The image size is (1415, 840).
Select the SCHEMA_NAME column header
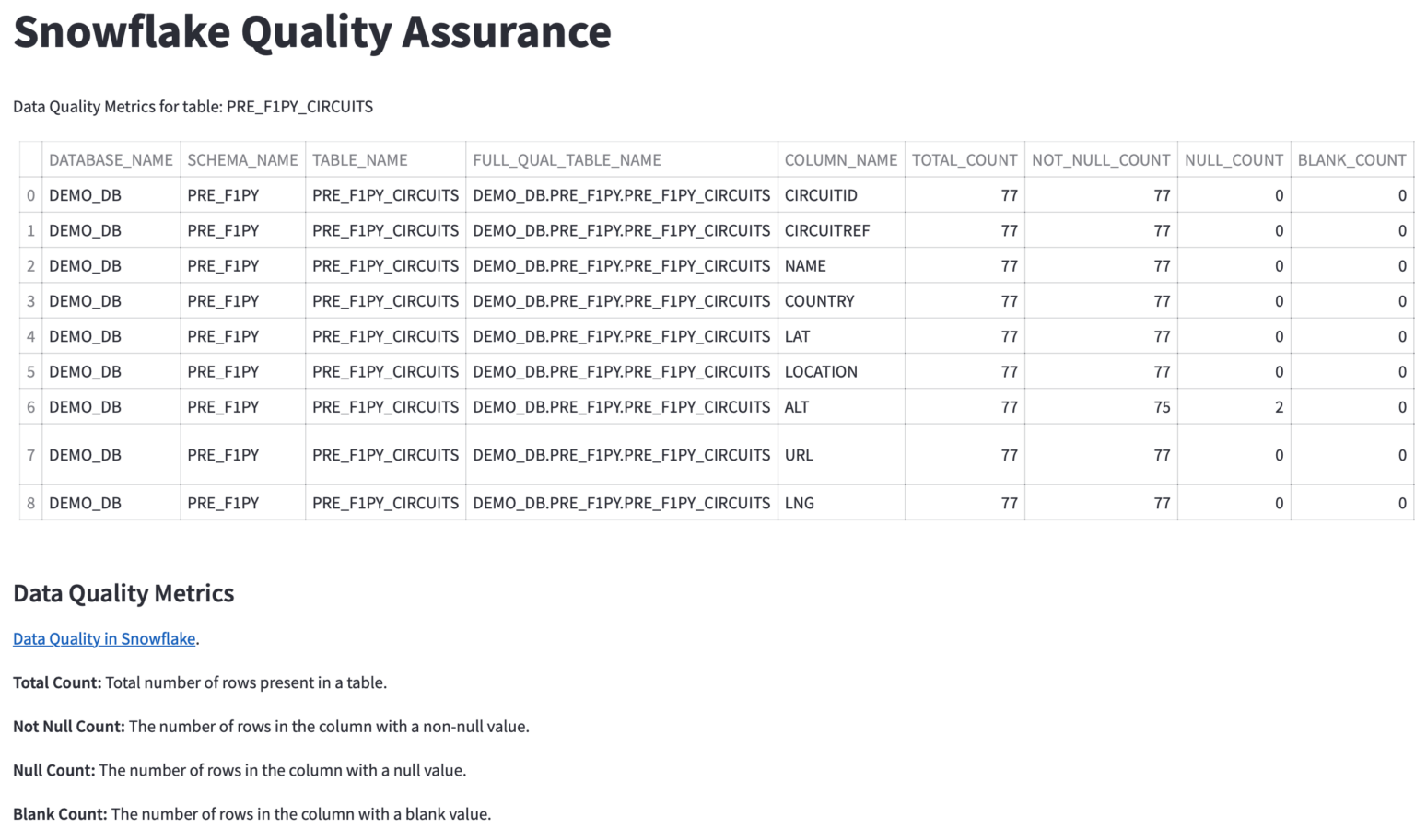[x=241, y=159]
